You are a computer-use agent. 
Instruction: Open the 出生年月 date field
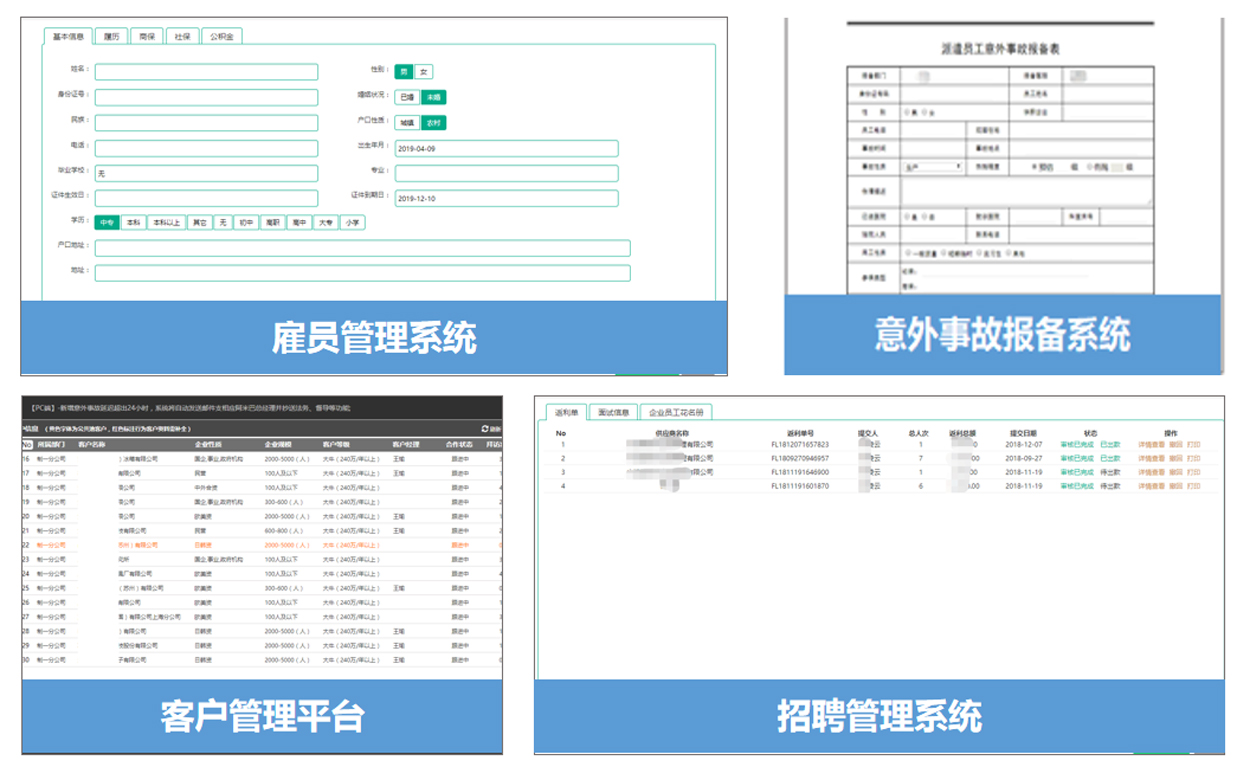click(506, 149)
